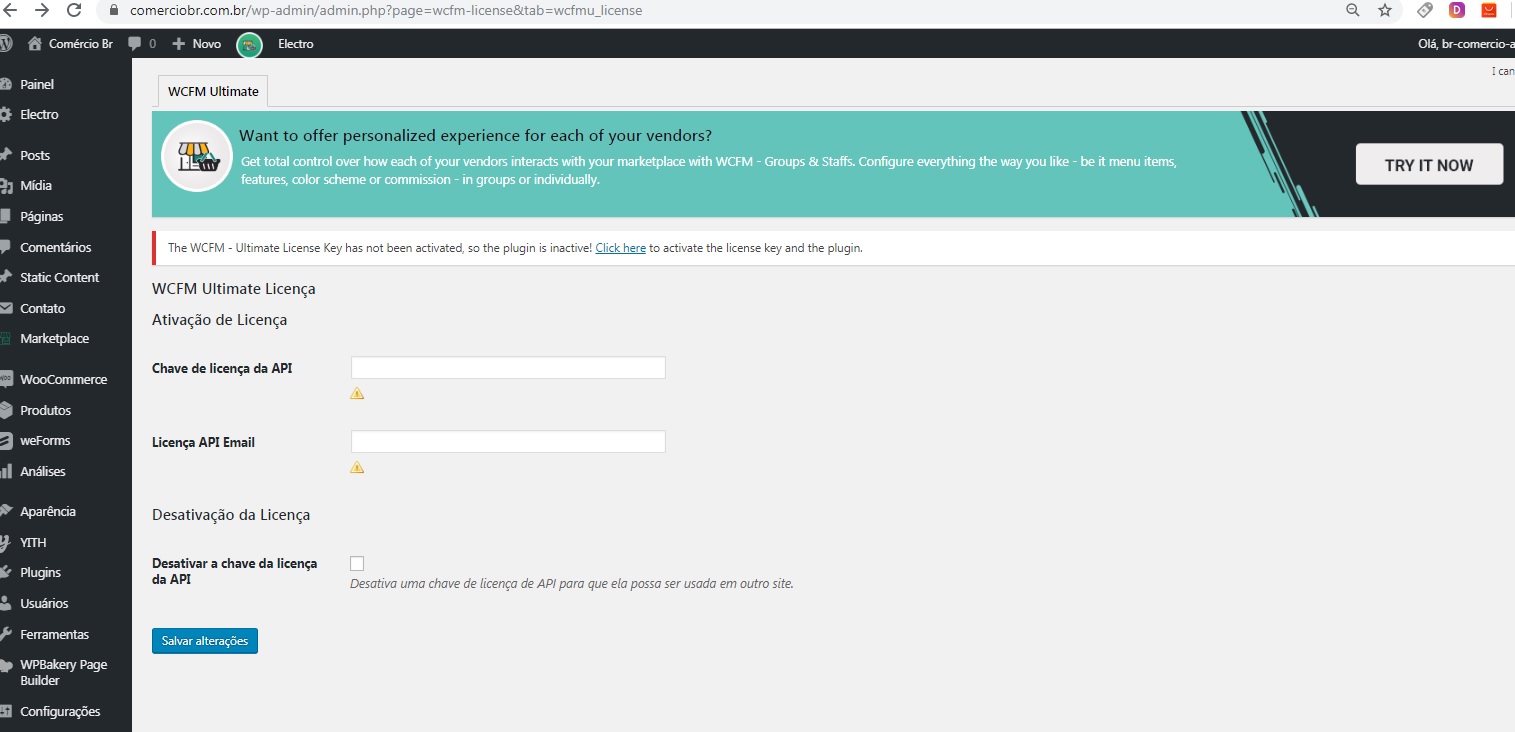Click the Salvar alterações button

pyautogui.click(x=205, y=640)
